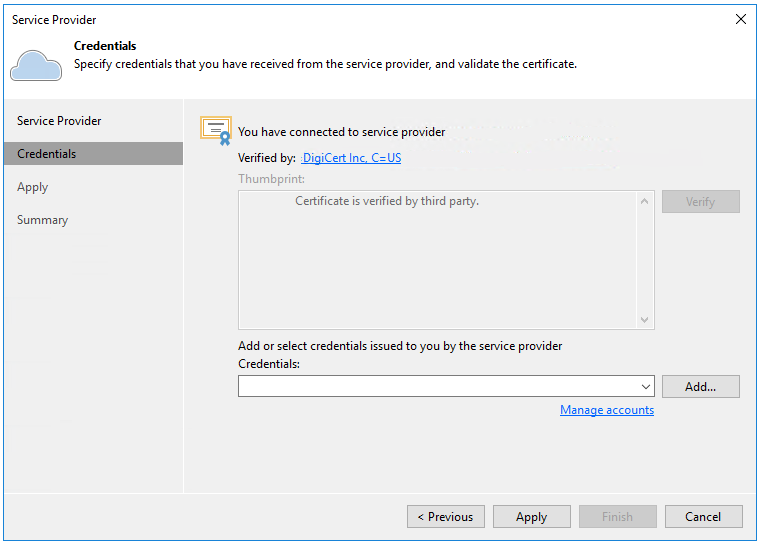Go back with the Previous button
The image size is (761, 548).
click(x=445, y=517)
